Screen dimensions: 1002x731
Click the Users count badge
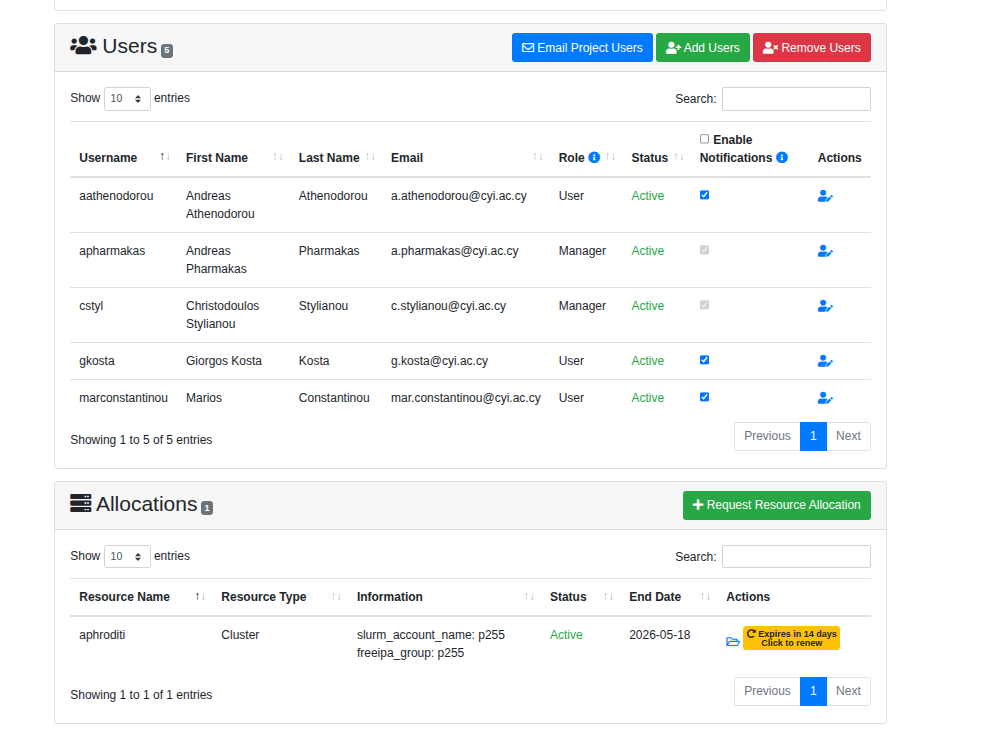(x=167, y=50)
